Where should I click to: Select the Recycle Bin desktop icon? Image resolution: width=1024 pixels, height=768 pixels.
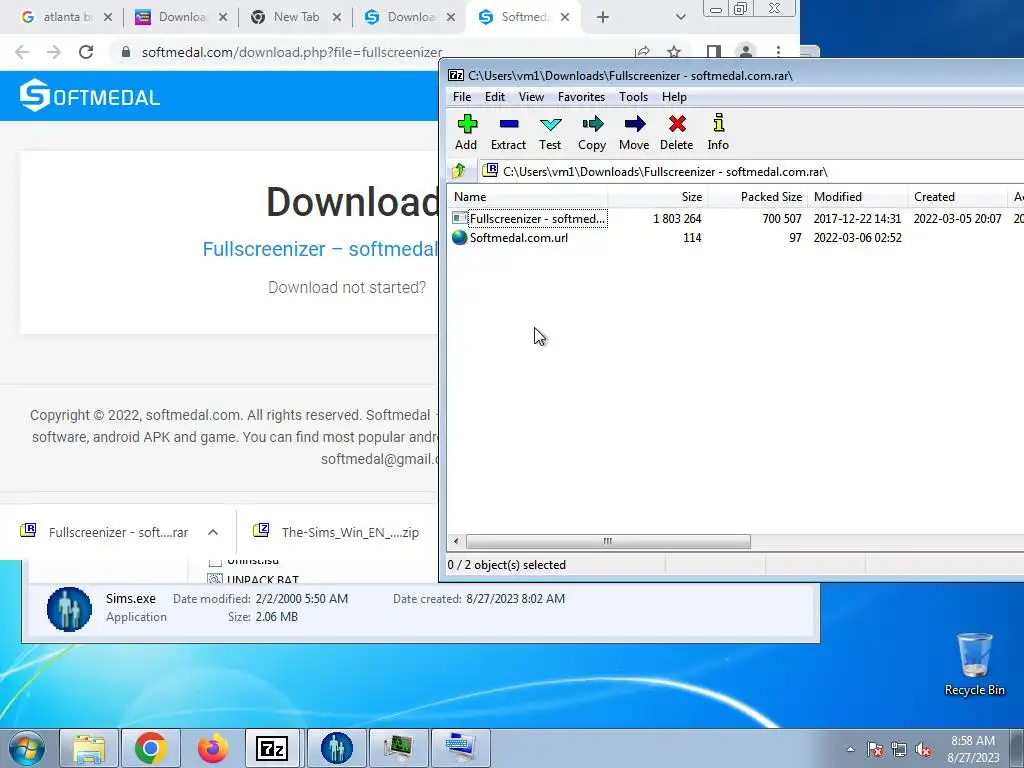pyautogui.click(x=974, y=665)
